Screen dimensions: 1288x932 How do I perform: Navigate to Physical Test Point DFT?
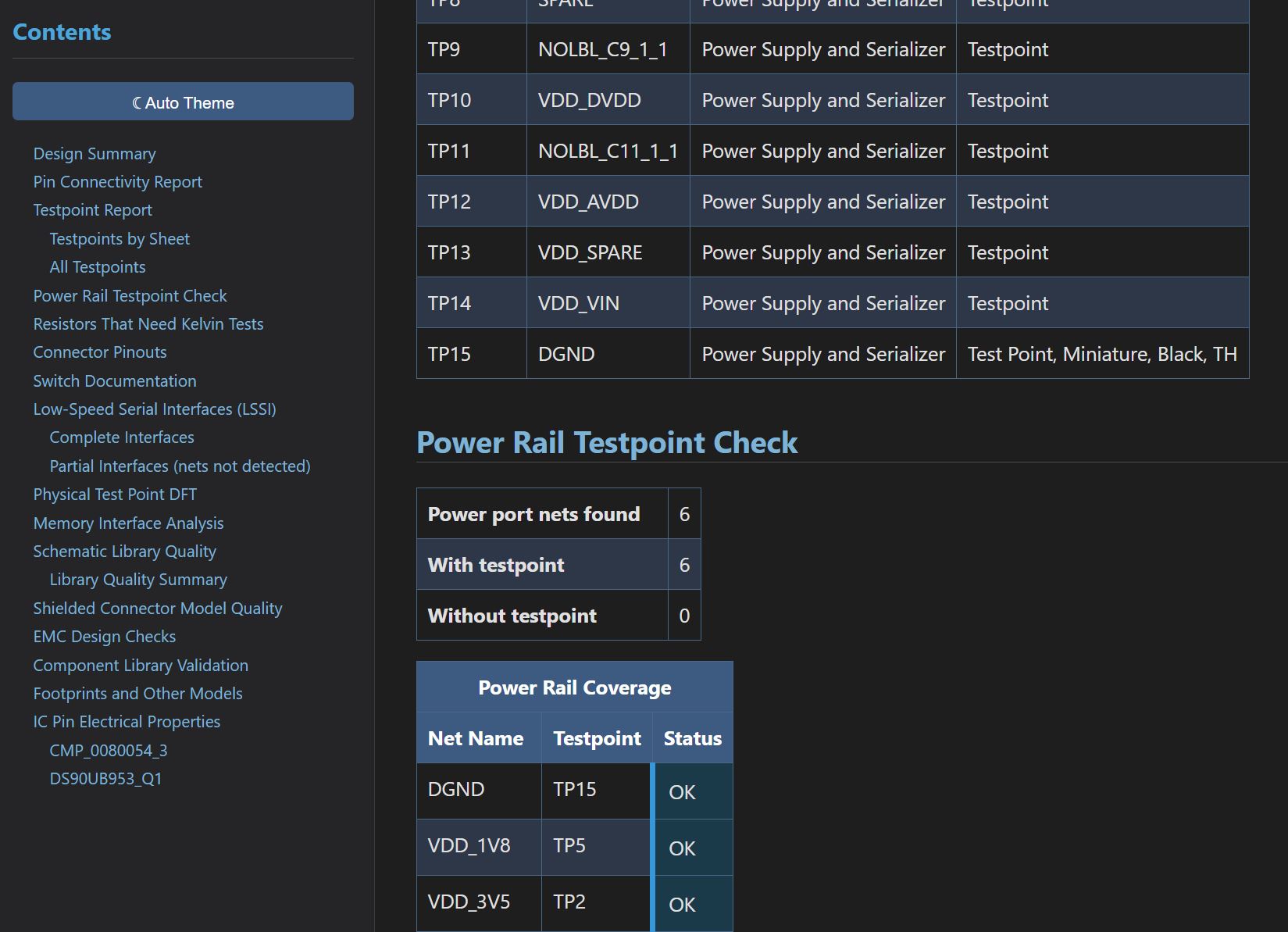pyautogui.click(x=114, y=494)
